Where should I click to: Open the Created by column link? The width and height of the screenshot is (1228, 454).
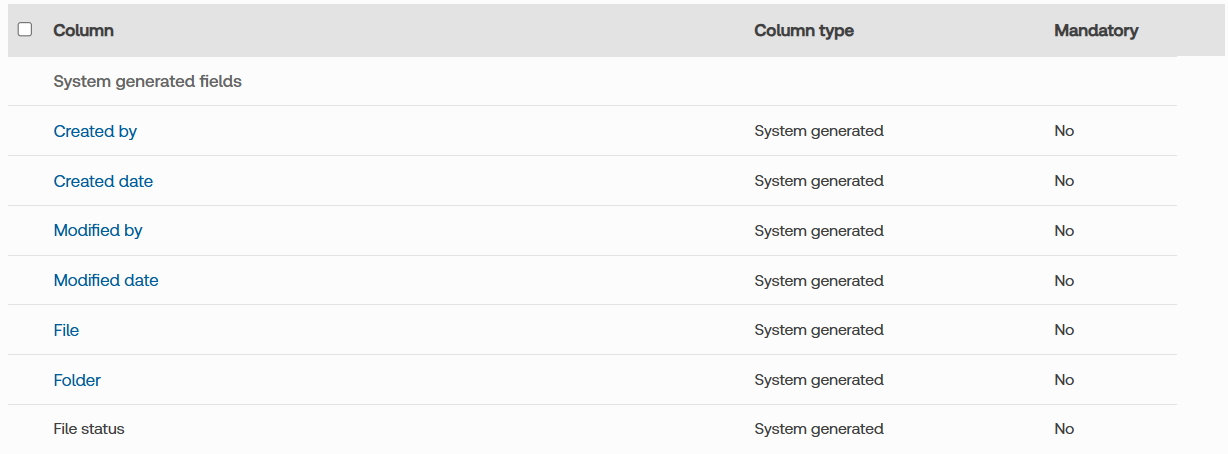pyautogui.click(x=95, y=131)
